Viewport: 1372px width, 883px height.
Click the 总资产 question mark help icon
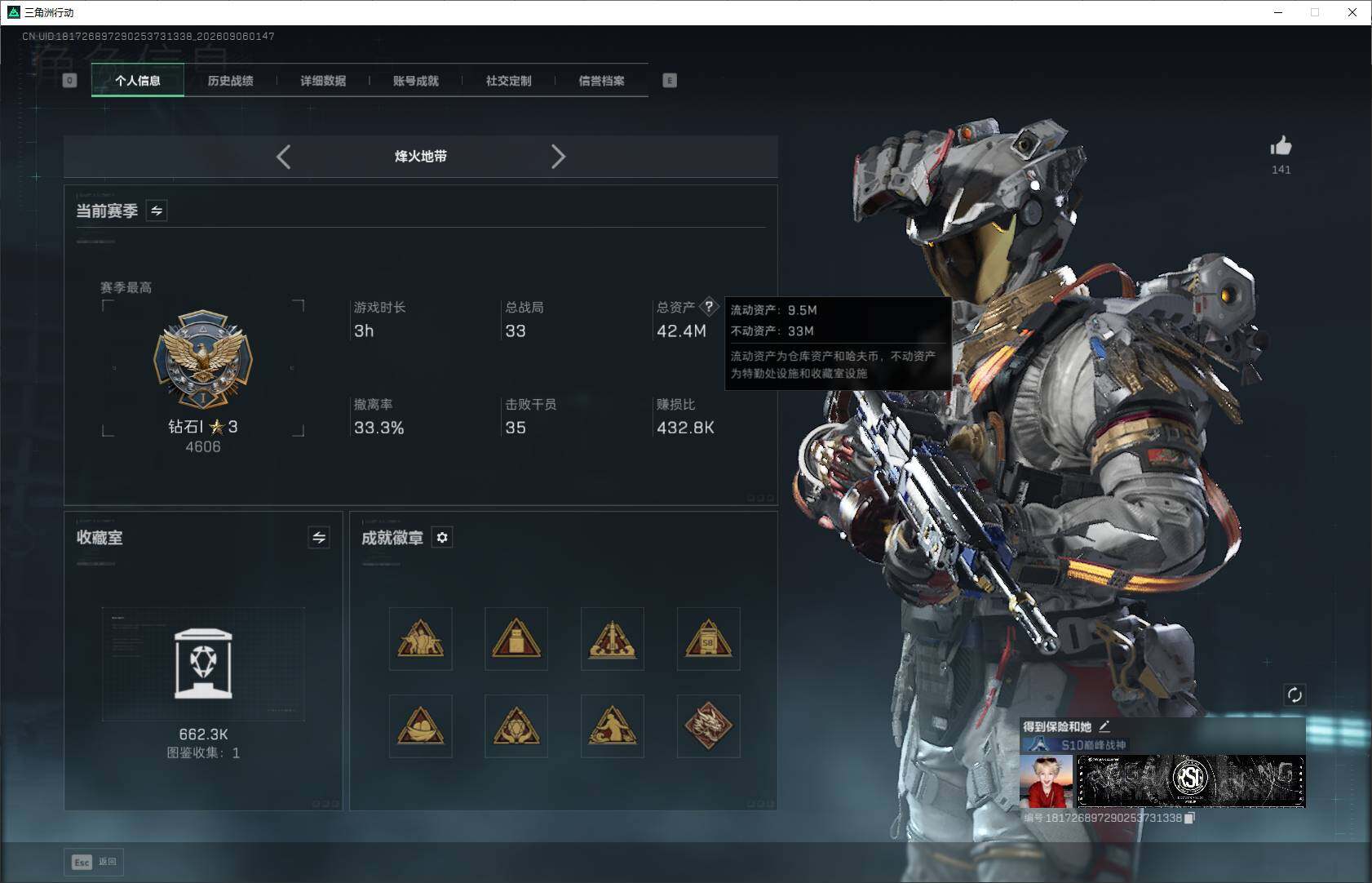point(709,307)
